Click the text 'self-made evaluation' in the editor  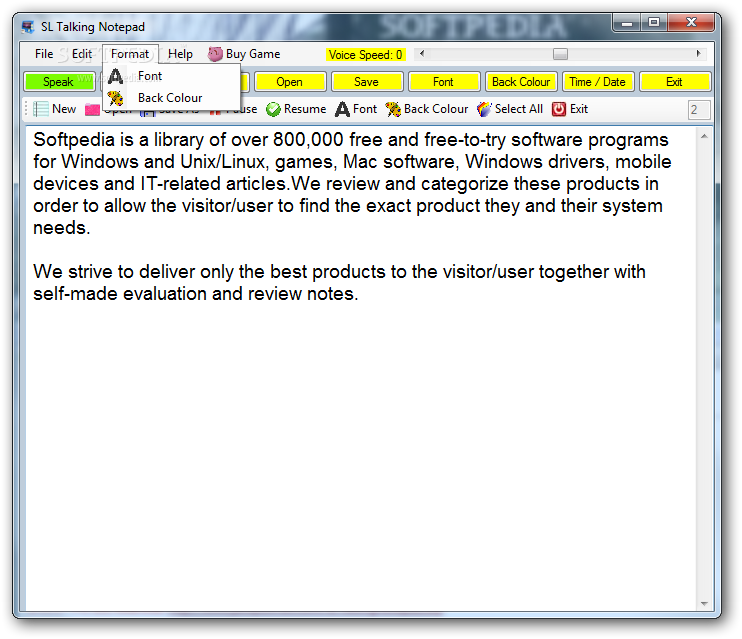120,294
